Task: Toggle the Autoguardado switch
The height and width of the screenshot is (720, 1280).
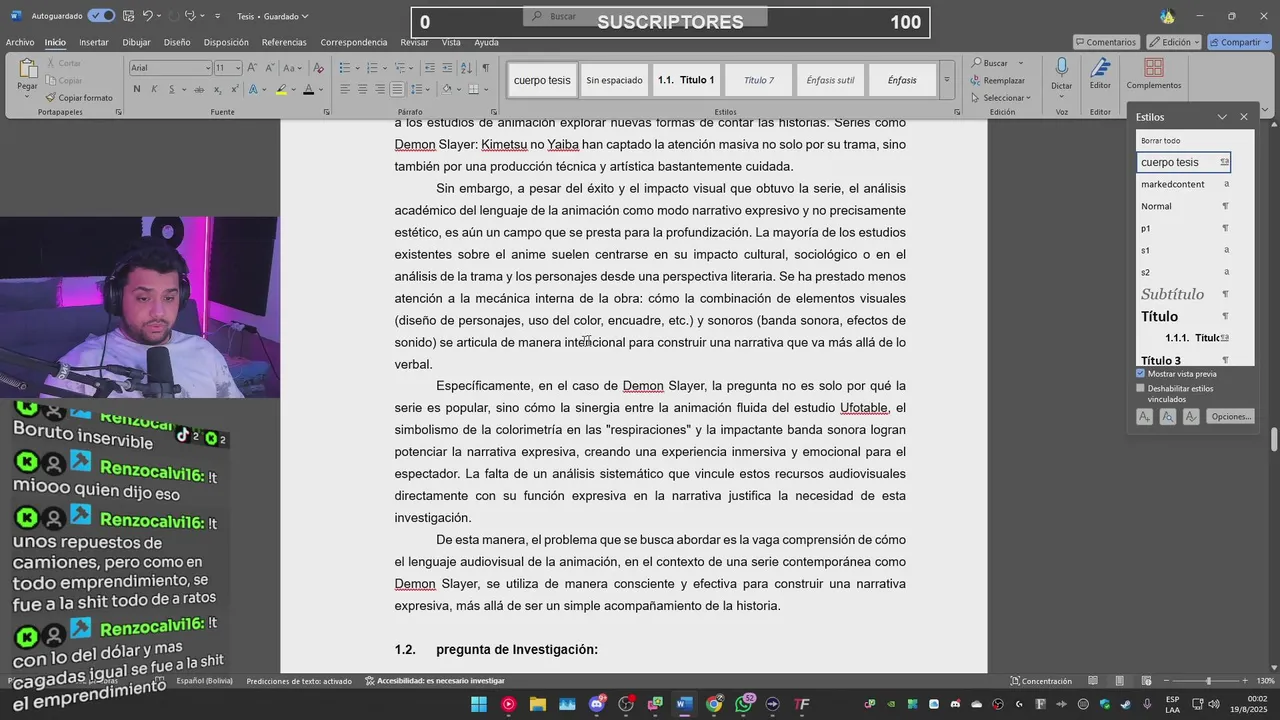Action: tap(101, 16)
